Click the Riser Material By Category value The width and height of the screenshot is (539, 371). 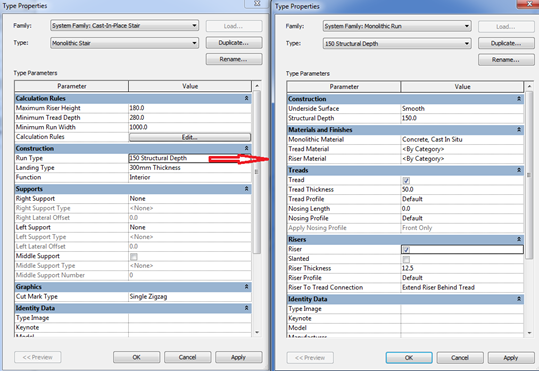(462, 159)
